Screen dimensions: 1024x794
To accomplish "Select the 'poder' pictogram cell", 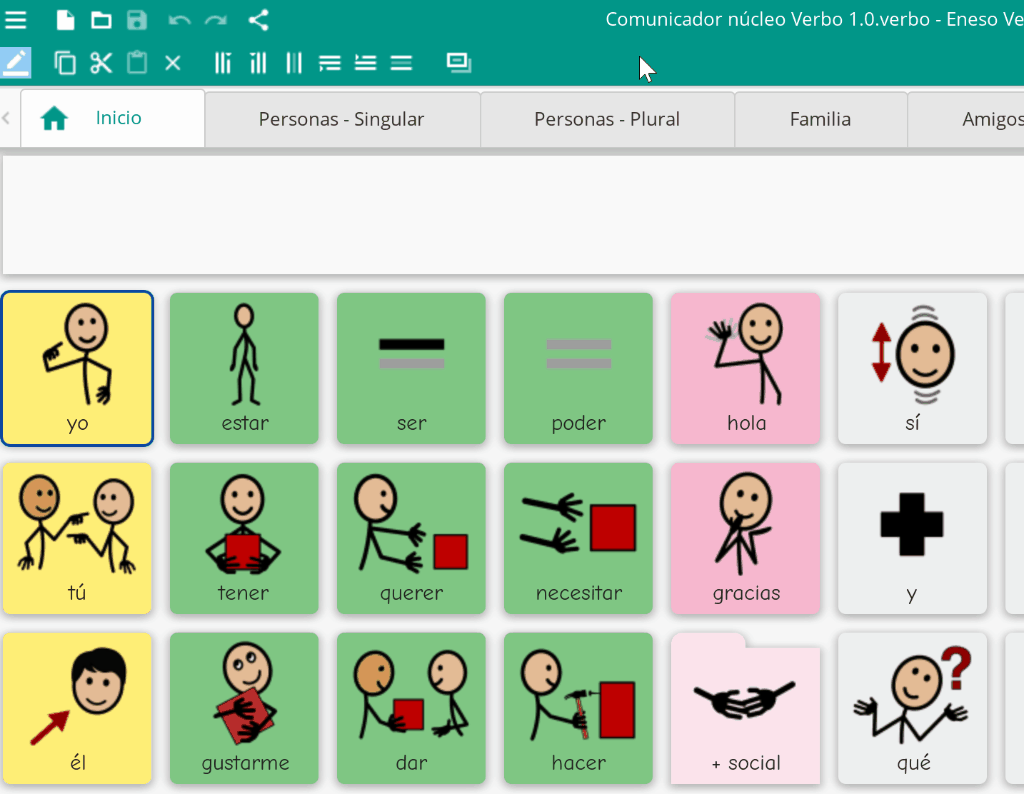I will 579,369.
